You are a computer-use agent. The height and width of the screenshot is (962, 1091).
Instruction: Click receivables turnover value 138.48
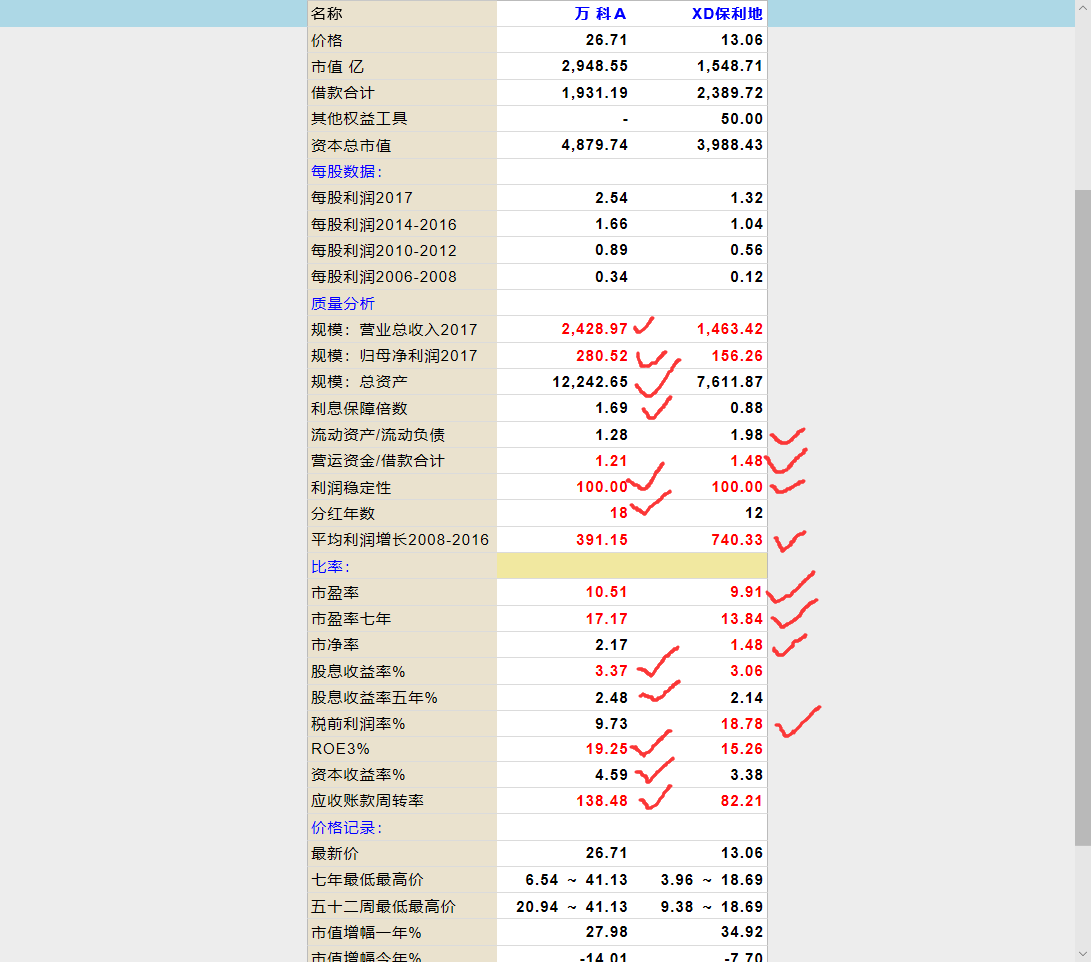(x=602, y=801)
